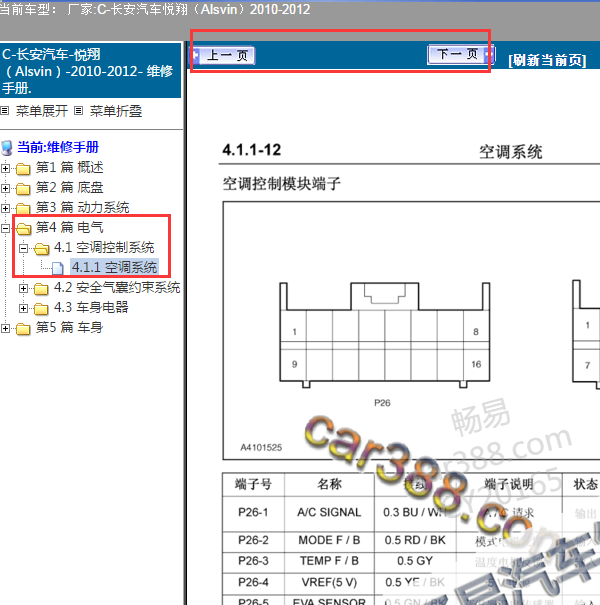
Task: Click the icon before 菜单展开
Action: [x=5, y=111]
